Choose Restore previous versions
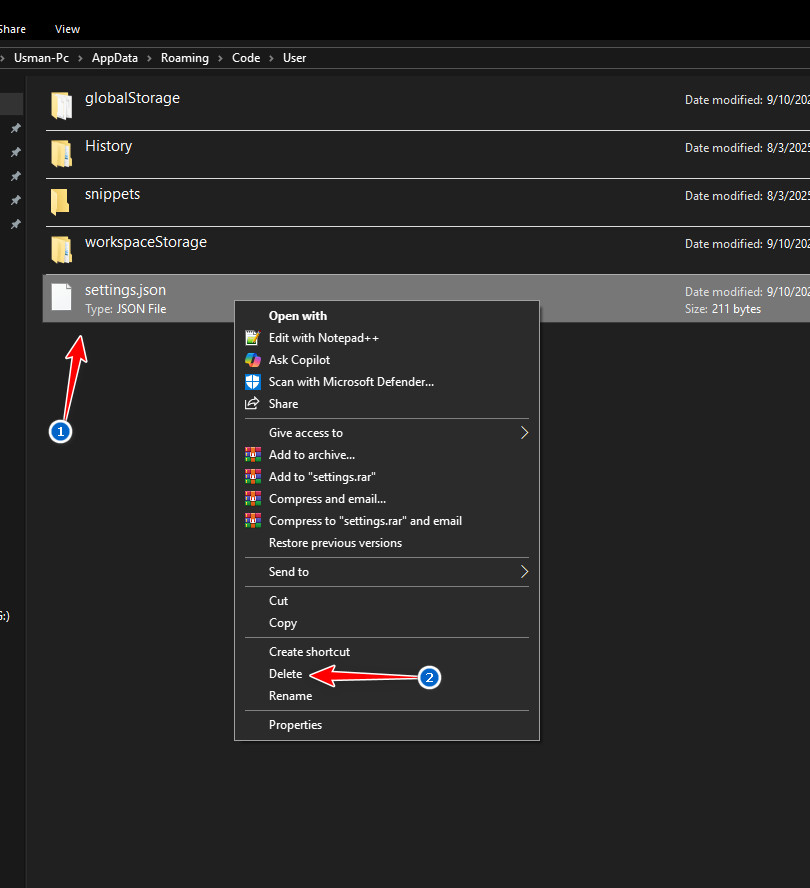The image size is (810, 888). [335, 543]
